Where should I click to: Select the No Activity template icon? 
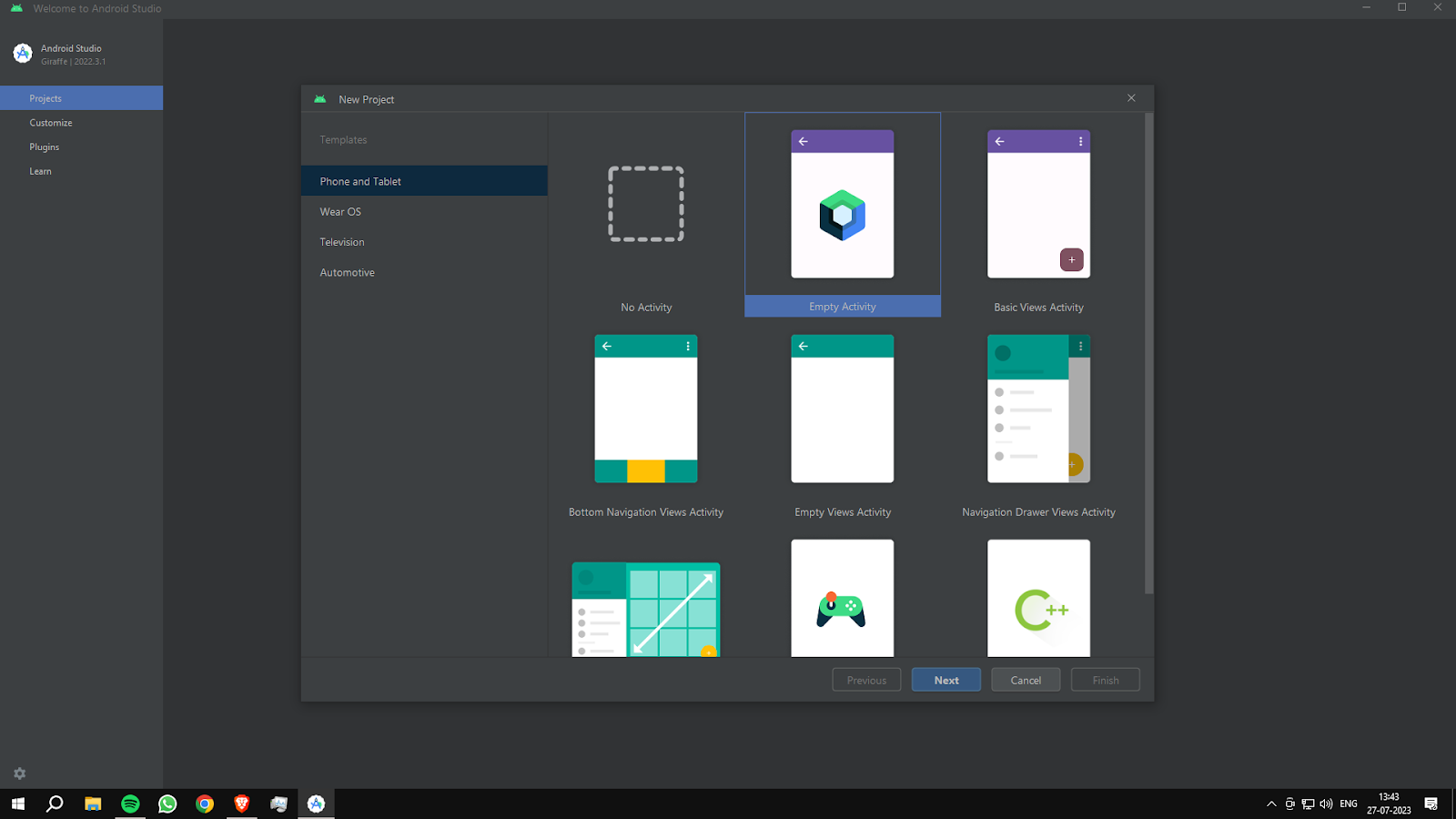[646, 204]
